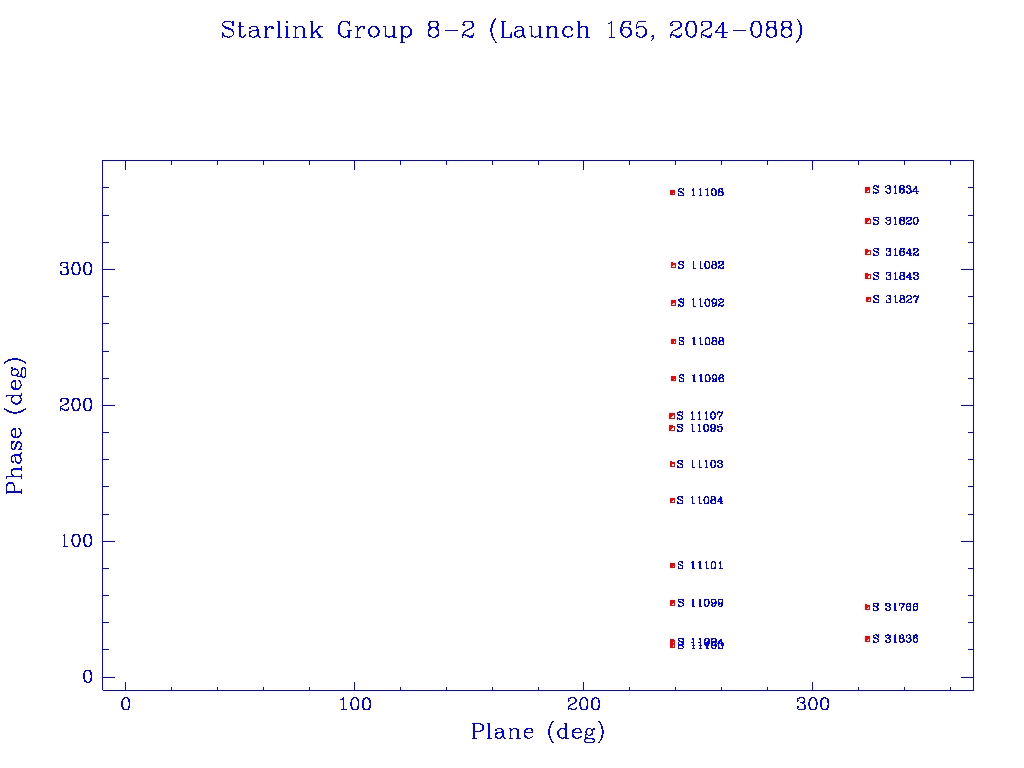
Task: Select the red marker for S 31820
Action: [868, 221]
